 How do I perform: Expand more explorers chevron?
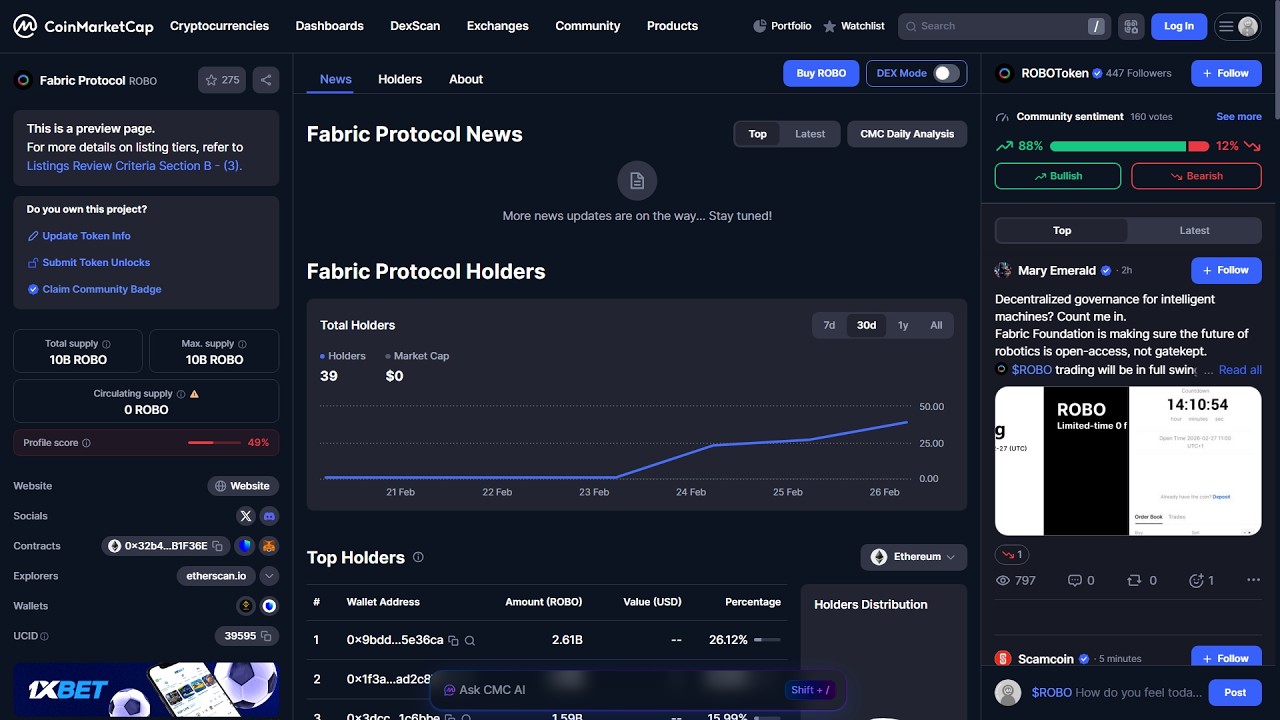(x=269, y=576)
